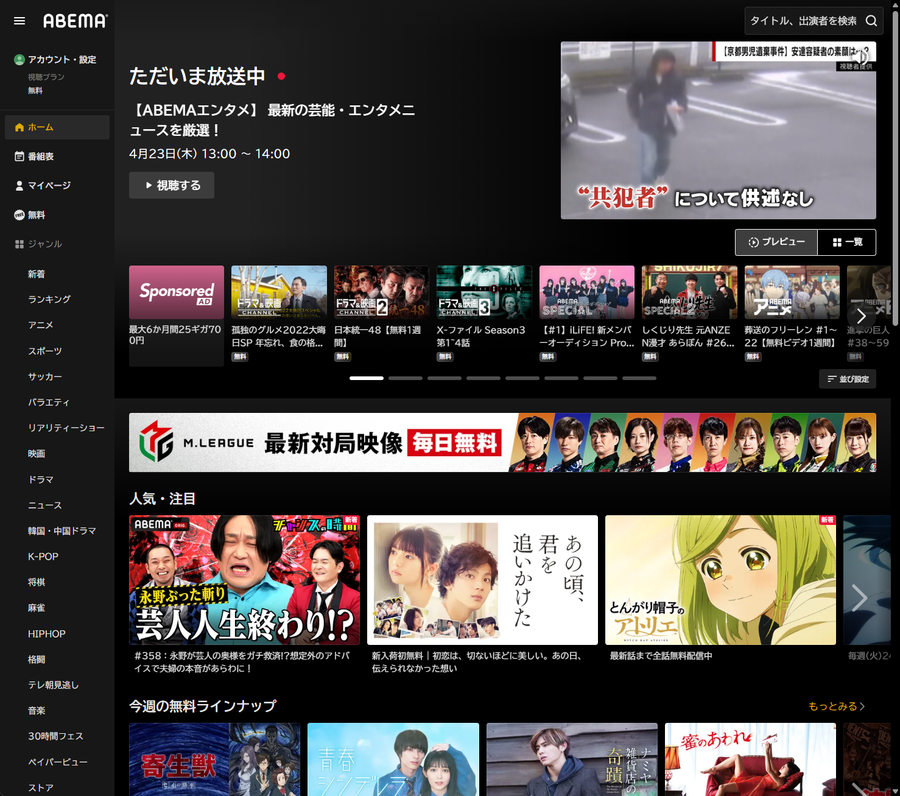900x796 pixels.
Task: Open マイページ via its person icon
Action: point(20,185)
